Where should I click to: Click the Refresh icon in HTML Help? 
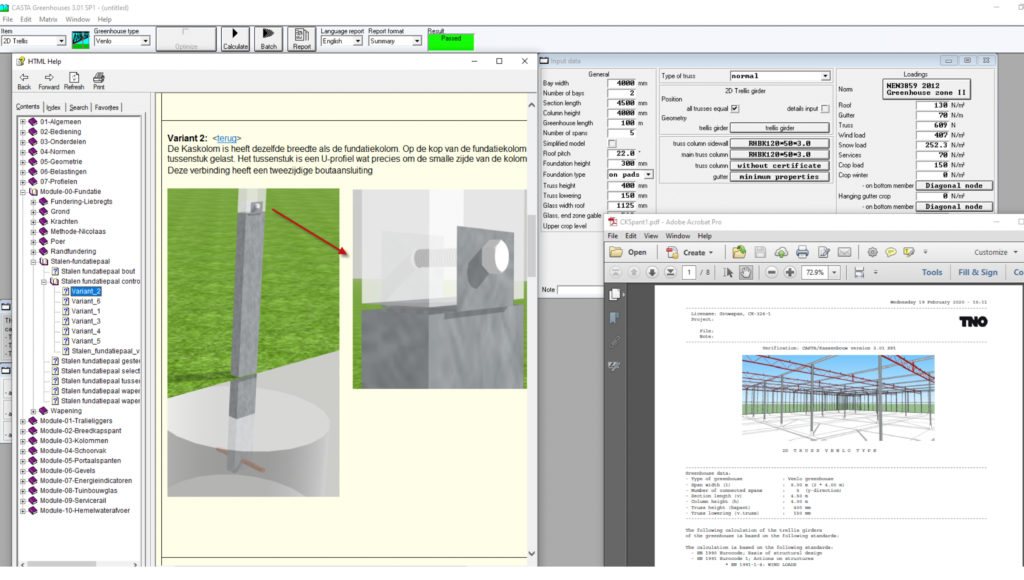pos(74,80)
